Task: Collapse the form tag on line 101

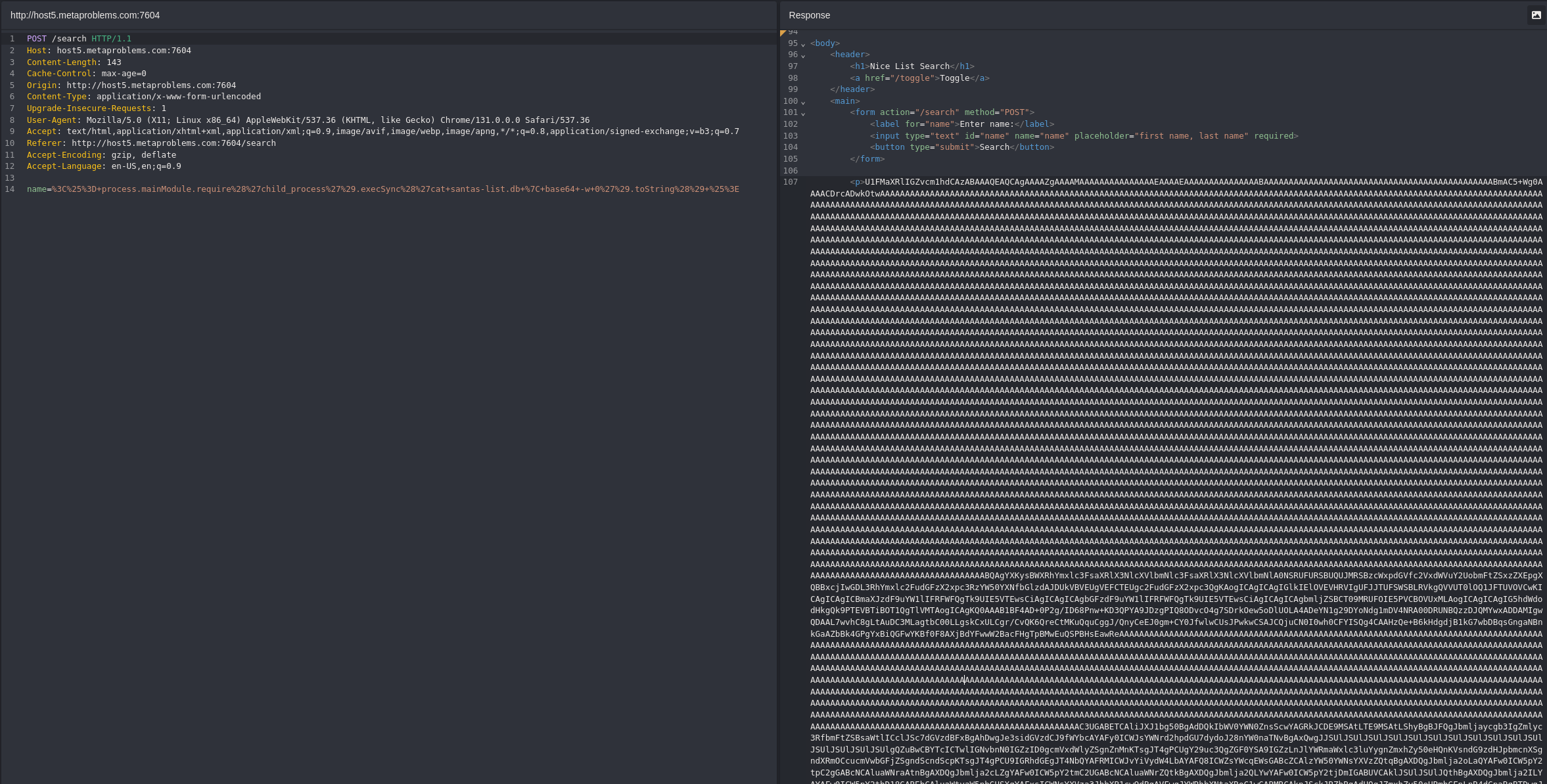Action: click(803, 113)
